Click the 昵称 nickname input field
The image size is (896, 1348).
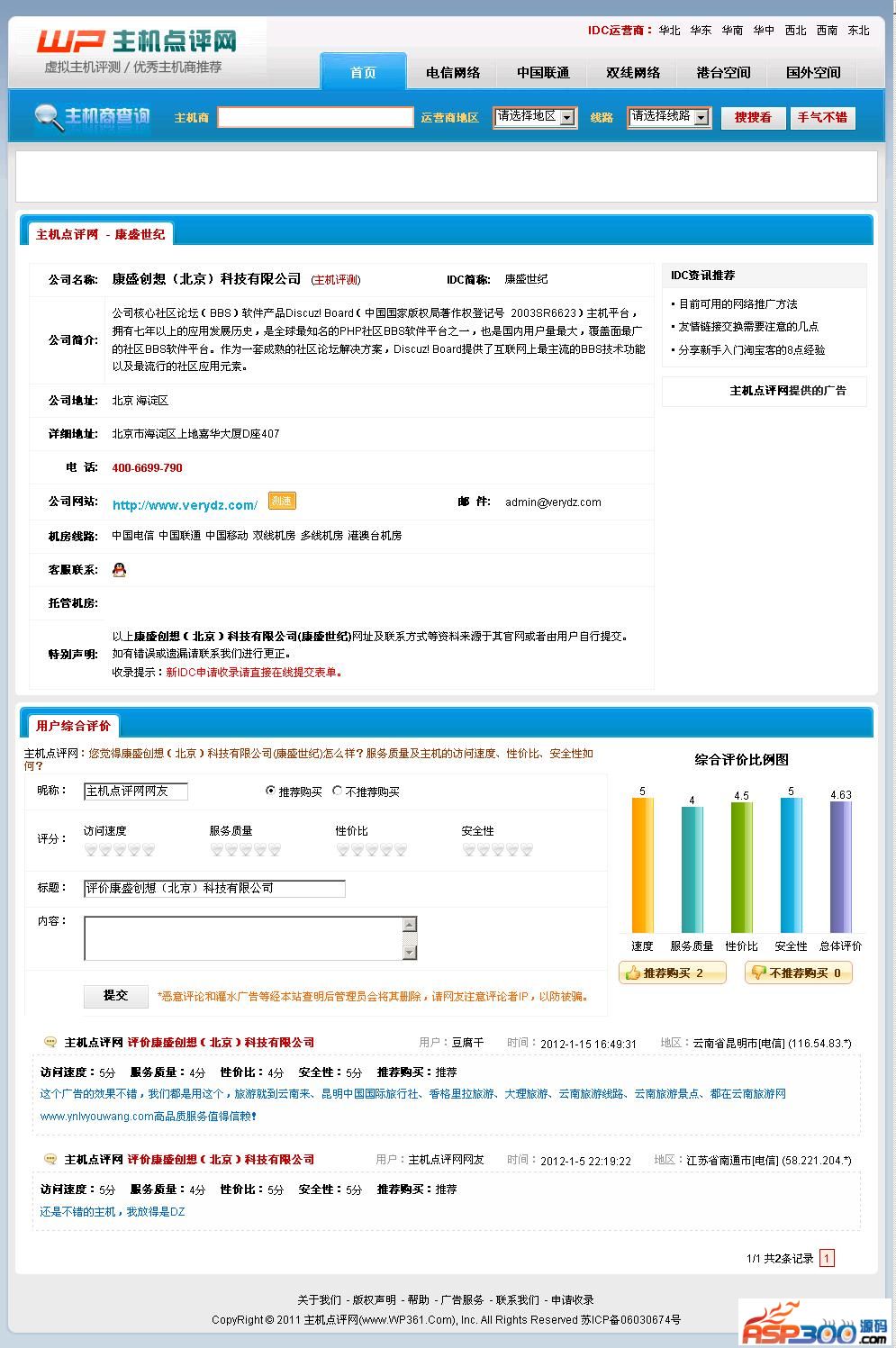click(136, 792)
